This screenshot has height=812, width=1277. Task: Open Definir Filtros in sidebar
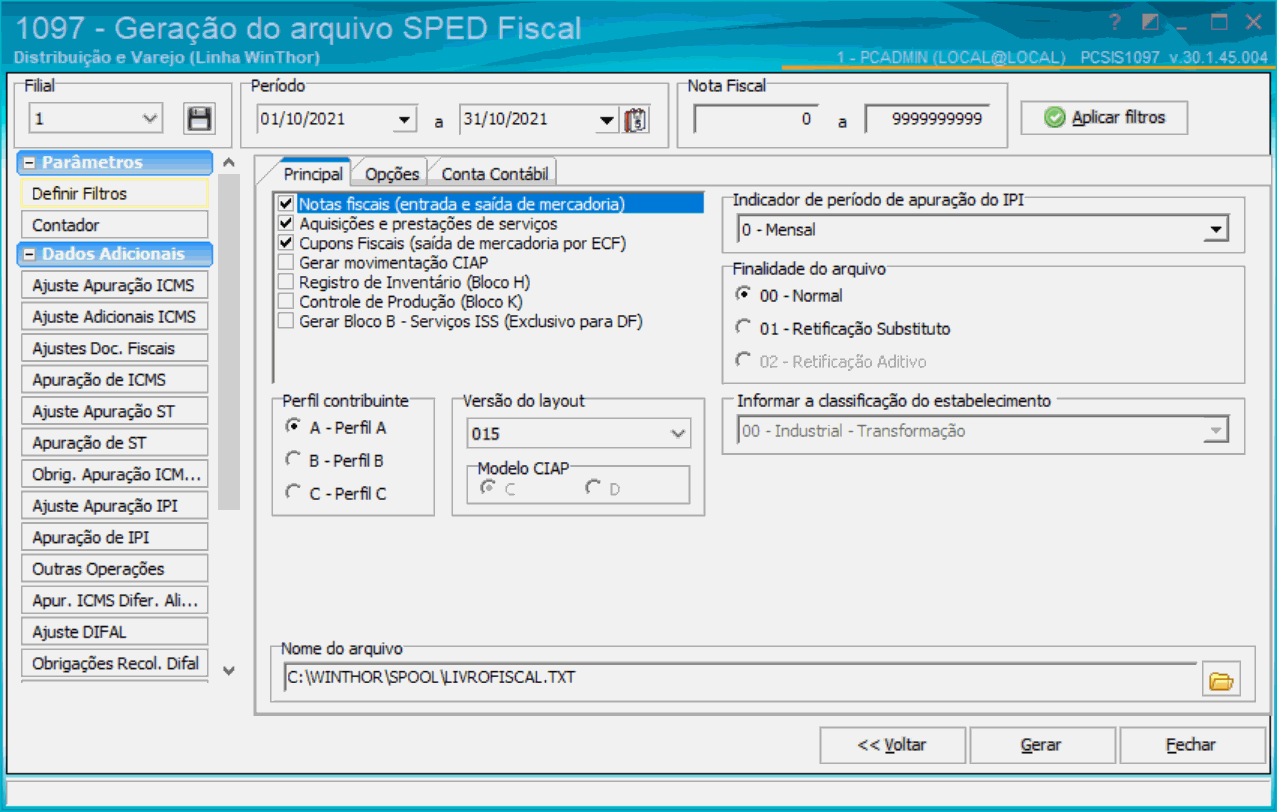pyautogui.click(x=114, y=193)
